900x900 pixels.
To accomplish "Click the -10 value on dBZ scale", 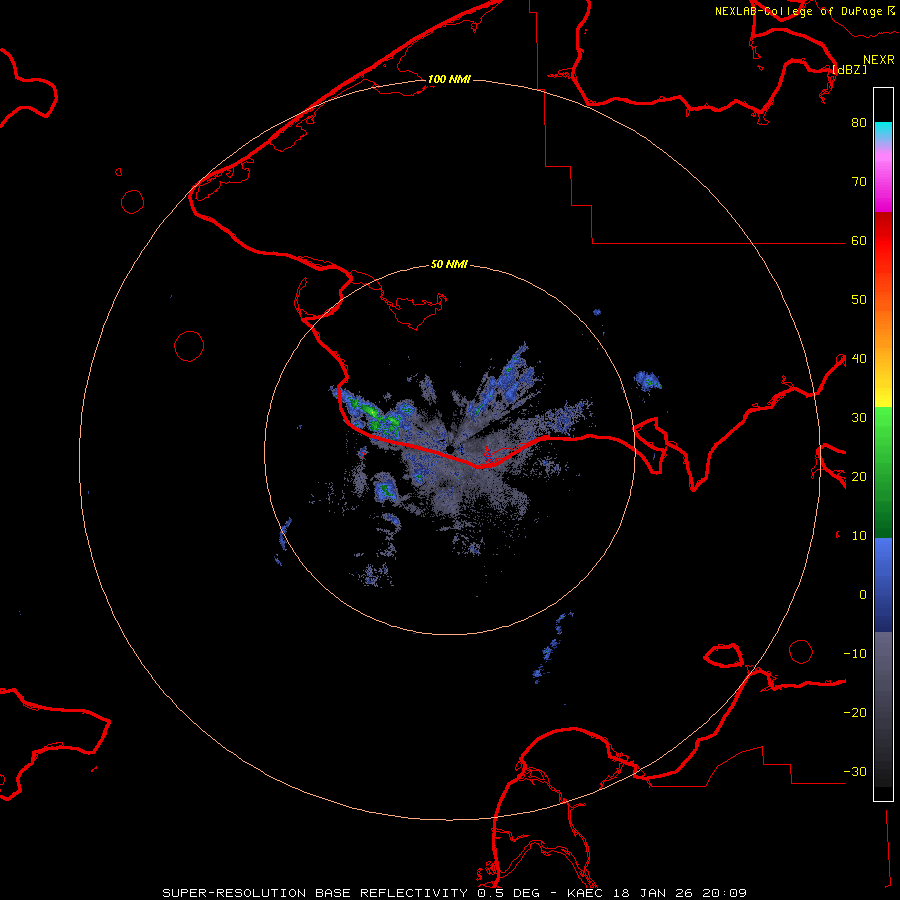I will 855,654.
